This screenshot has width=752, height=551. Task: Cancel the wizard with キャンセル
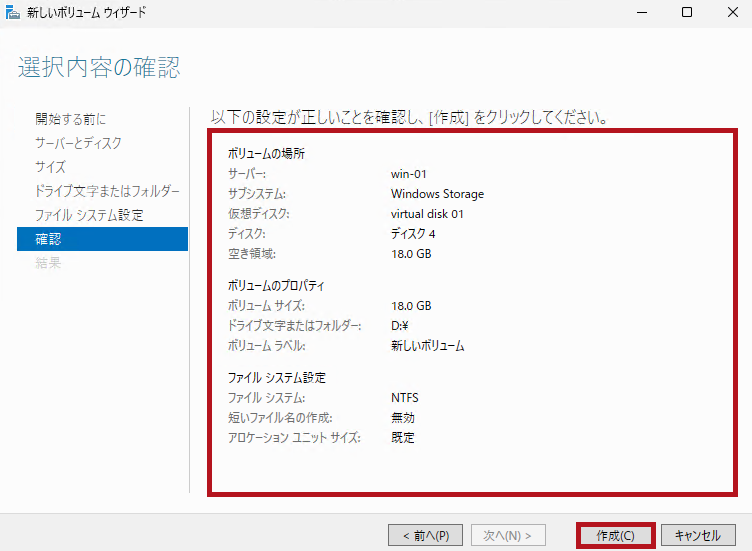(x=698, y=535)
